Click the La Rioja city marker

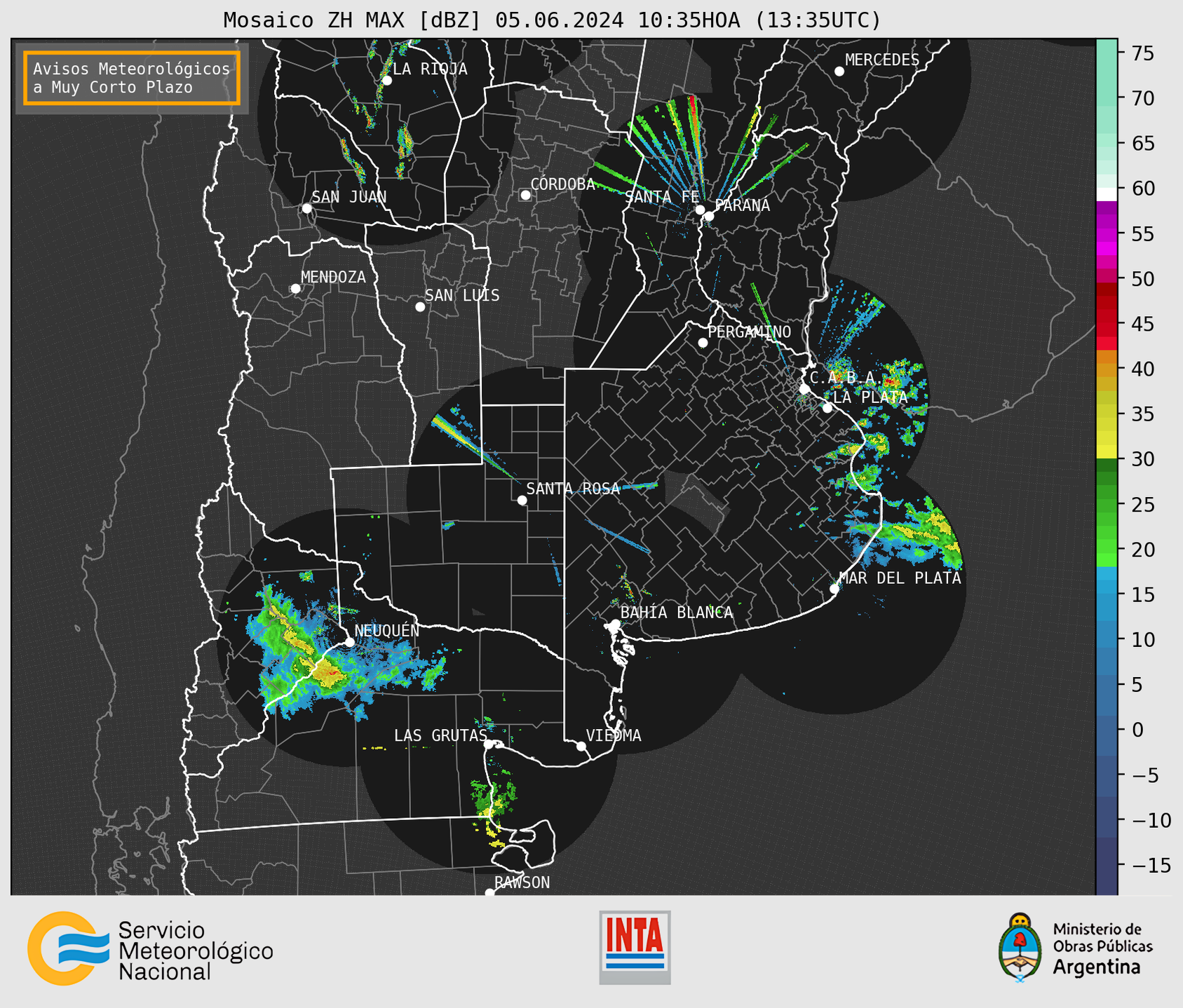(387, 81)
